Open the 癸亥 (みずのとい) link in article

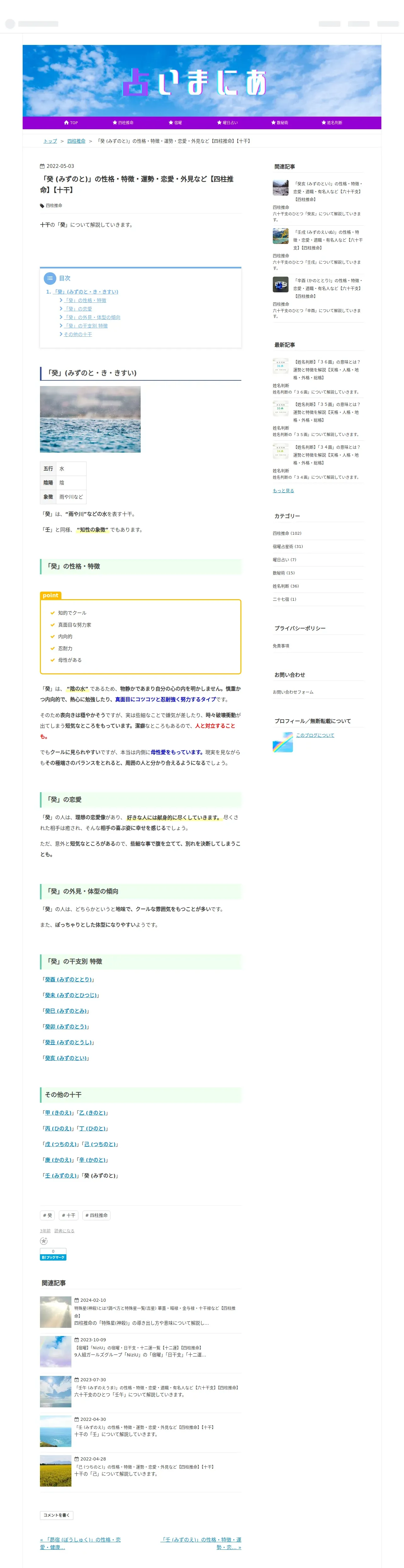coord(66,1058)
